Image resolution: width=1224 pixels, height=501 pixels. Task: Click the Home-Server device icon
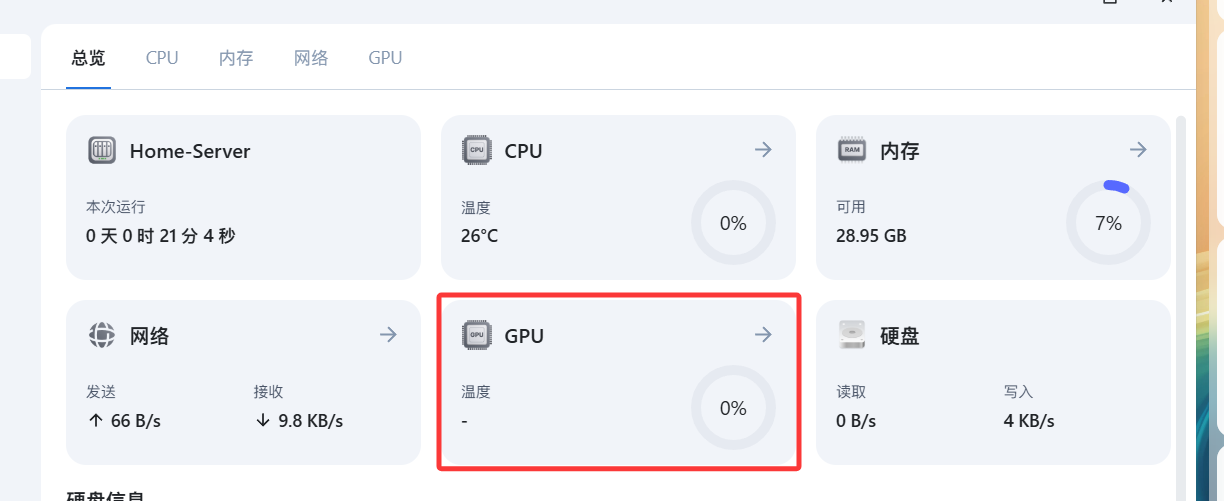point(102,151)
